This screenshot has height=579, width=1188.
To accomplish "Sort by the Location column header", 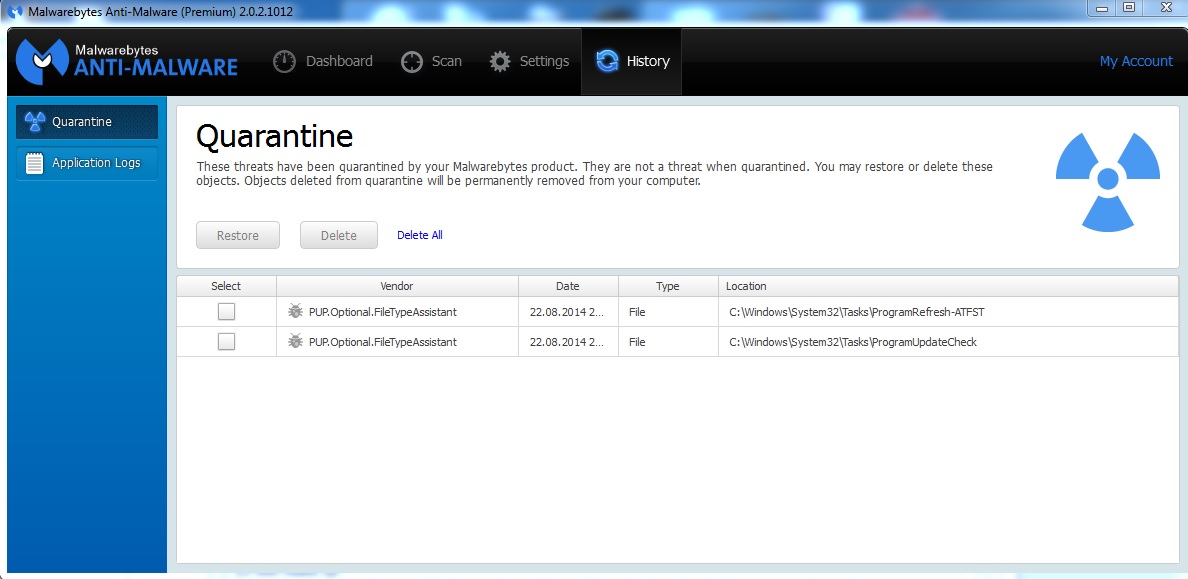I will 949,286.
